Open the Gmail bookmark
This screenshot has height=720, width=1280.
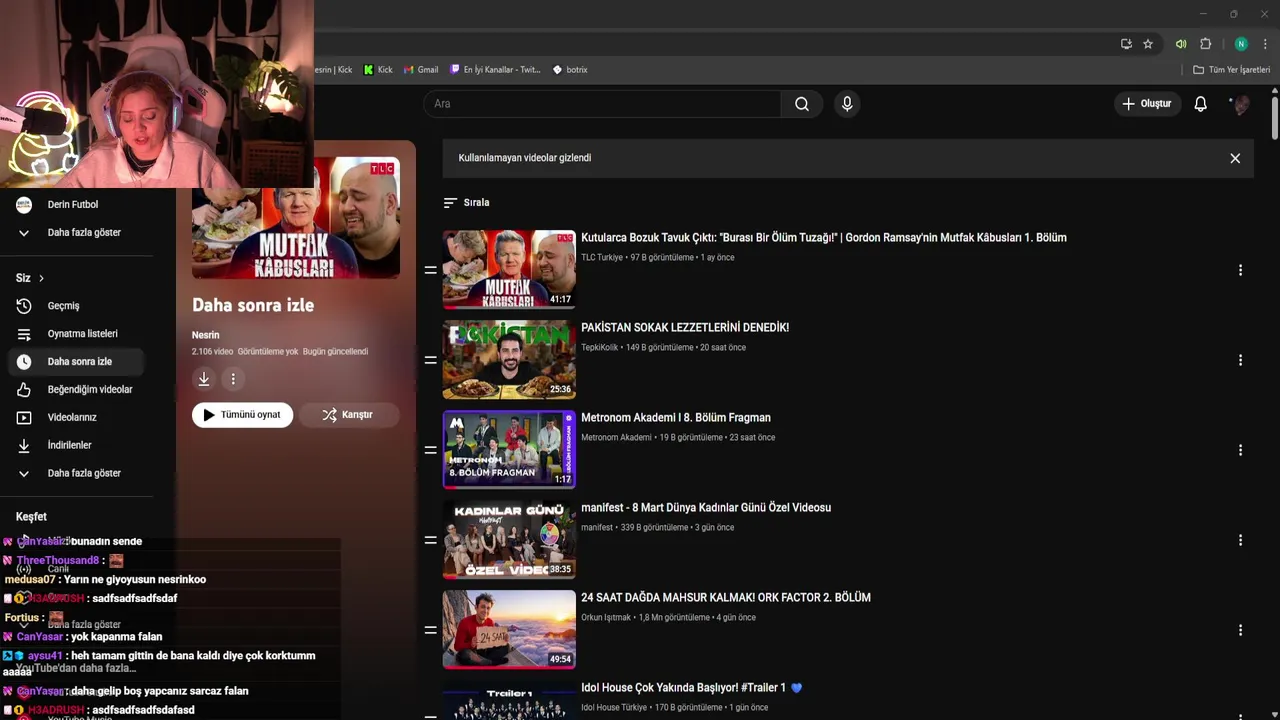pos(421,70)
